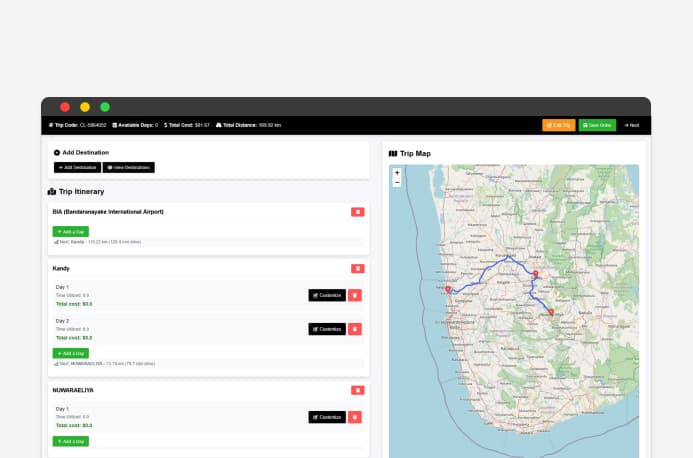693x458 pixels.
Task: Add a day under BIA airport
Action: click(70, 231)
